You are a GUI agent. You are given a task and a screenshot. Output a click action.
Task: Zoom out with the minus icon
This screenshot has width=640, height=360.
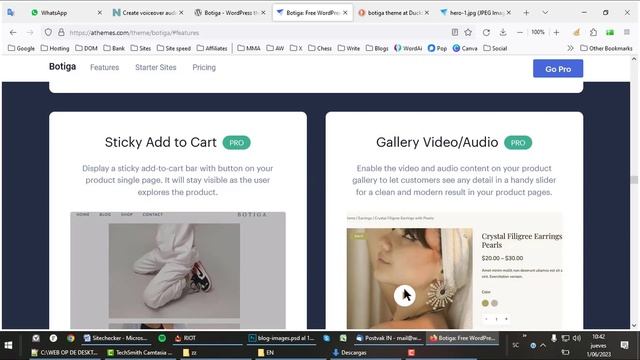pos(520,32)
